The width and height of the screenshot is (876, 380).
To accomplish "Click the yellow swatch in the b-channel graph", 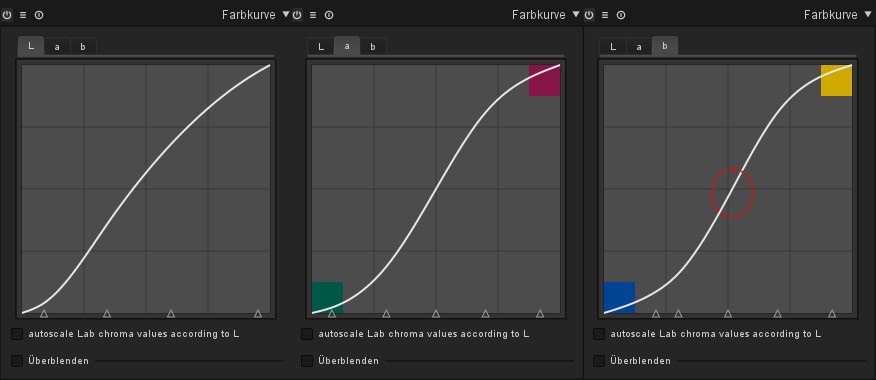I will (x=836, y=80).
